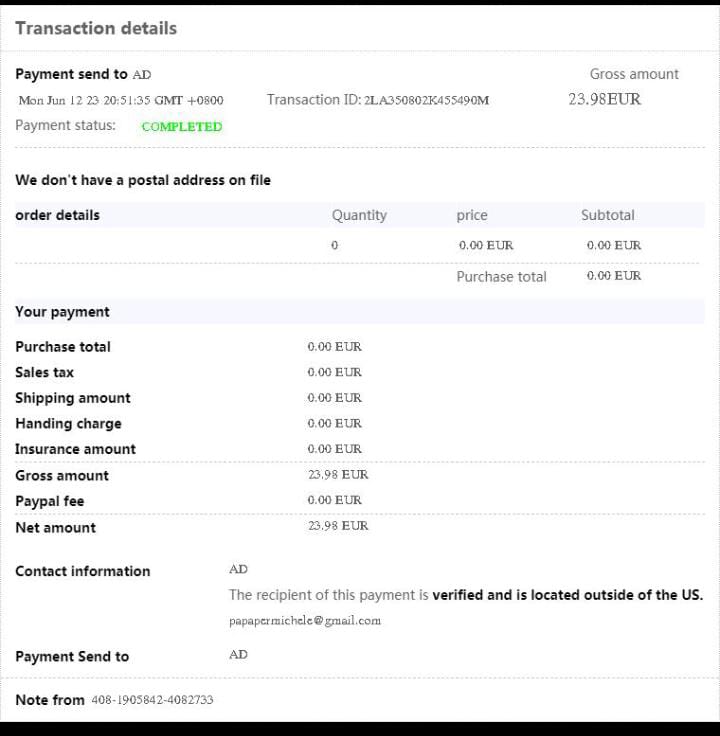Click the Paypal fee row label

[x=49, y=501]
